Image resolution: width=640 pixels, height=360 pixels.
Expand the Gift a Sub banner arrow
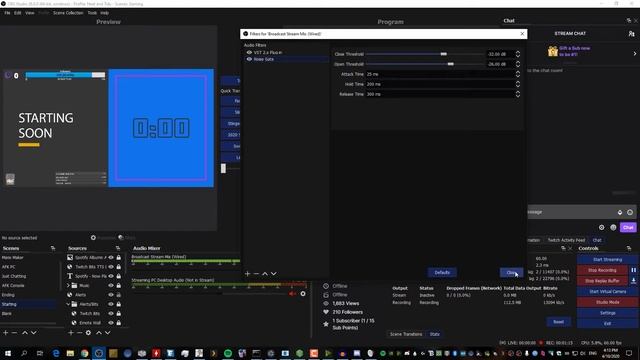click(x=635, y=53)
